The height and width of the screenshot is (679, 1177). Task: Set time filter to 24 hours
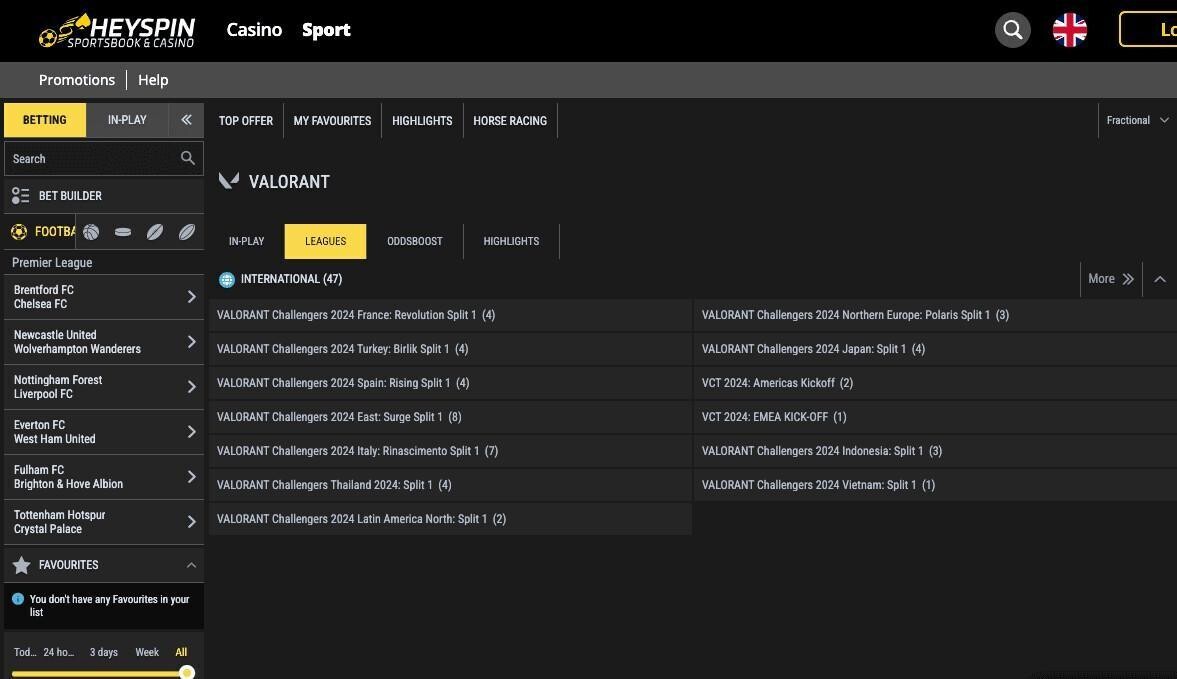[59, 652]
